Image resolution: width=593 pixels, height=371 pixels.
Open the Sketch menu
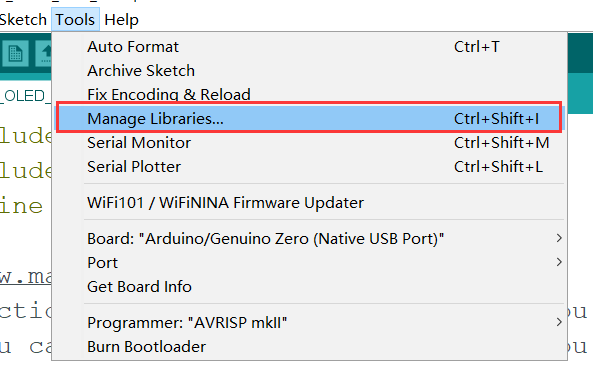coord(23,20)
